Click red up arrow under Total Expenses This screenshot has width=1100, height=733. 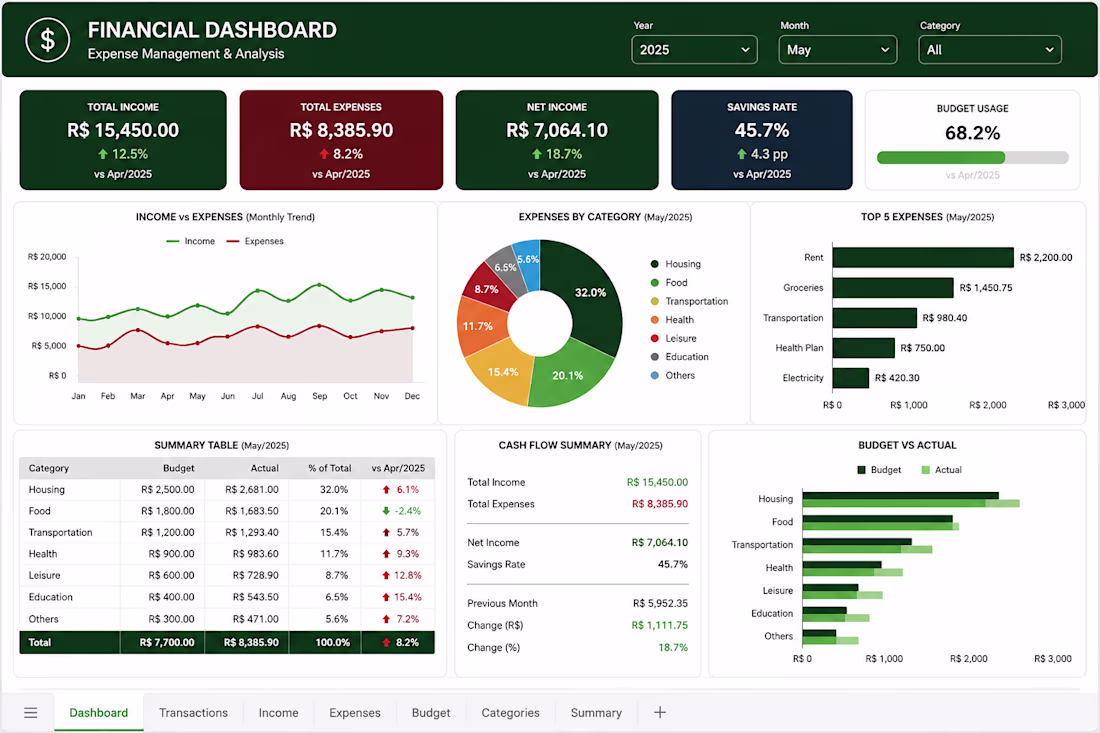pyautogui.click(x=323, y=154)
